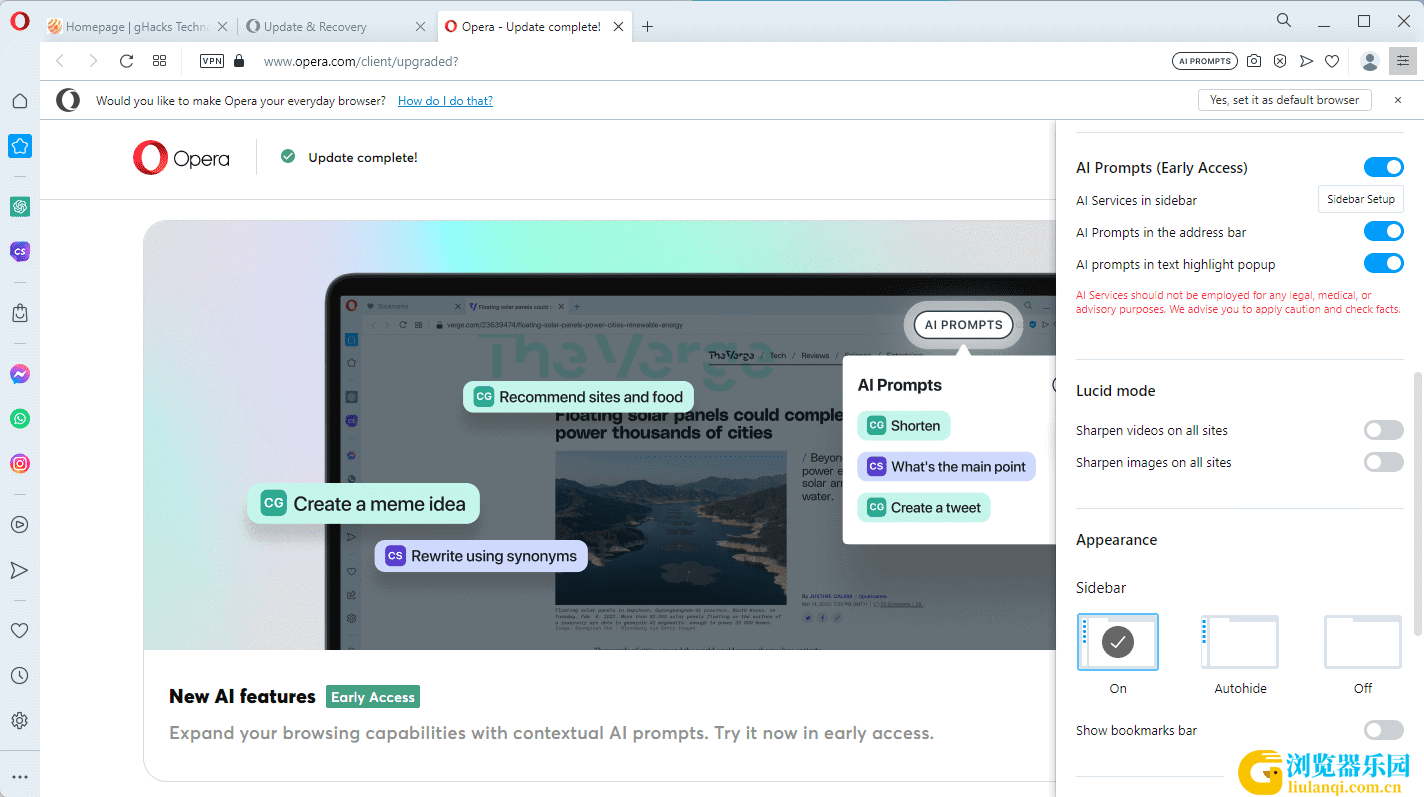1424x797 pixels.
Task: Close the Update complete tab
Action: tap(617, 27)
